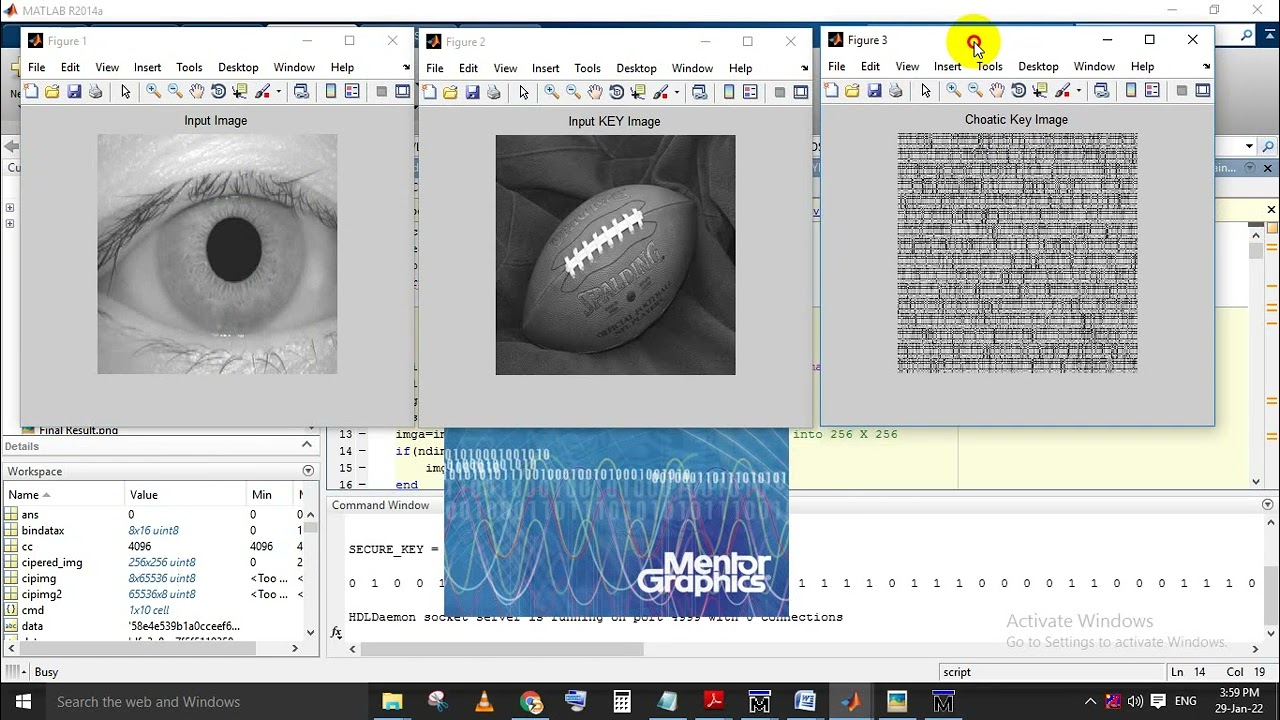Open File menu in Figure 1

click(36, 67)
